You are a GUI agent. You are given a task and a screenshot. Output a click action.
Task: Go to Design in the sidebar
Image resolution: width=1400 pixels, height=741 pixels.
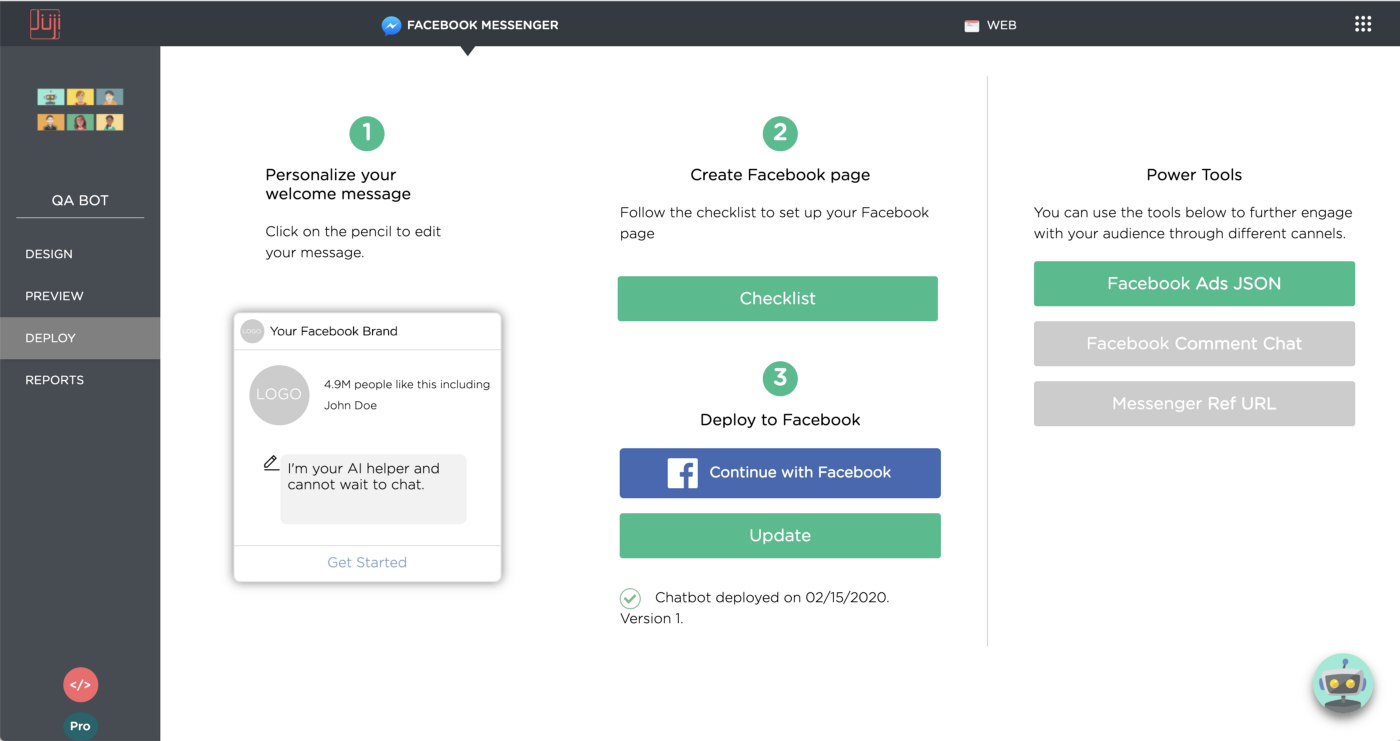[80, 254]
